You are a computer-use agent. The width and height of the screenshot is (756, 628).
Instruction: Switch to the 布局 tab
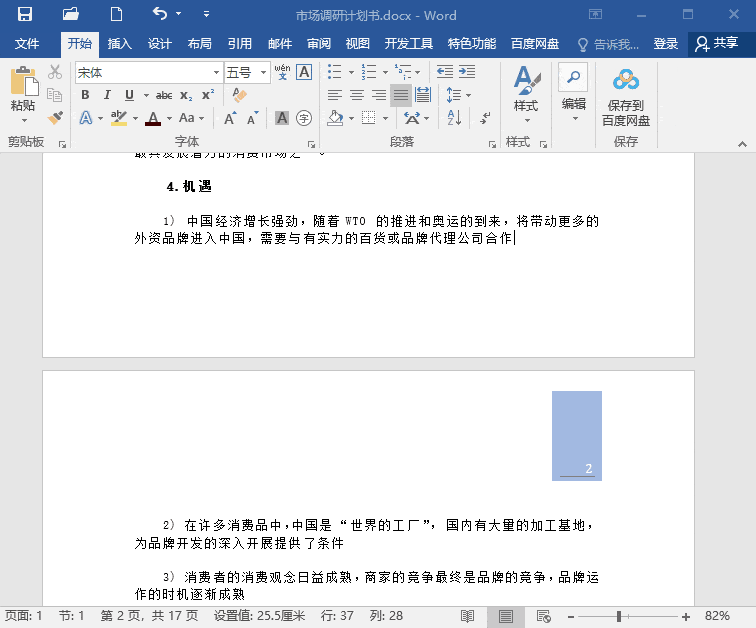click(200, 44)
